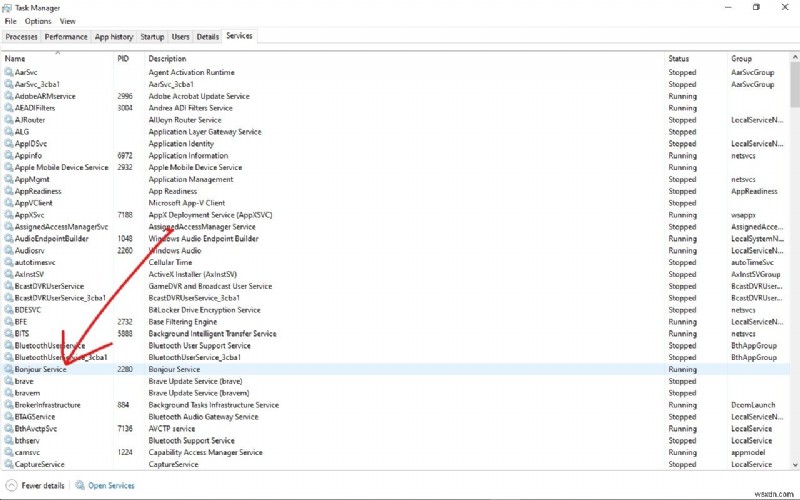The height and width of the screenshot is (500, 800).
Task: Click the BFE service icon
Action: point(9,322)
